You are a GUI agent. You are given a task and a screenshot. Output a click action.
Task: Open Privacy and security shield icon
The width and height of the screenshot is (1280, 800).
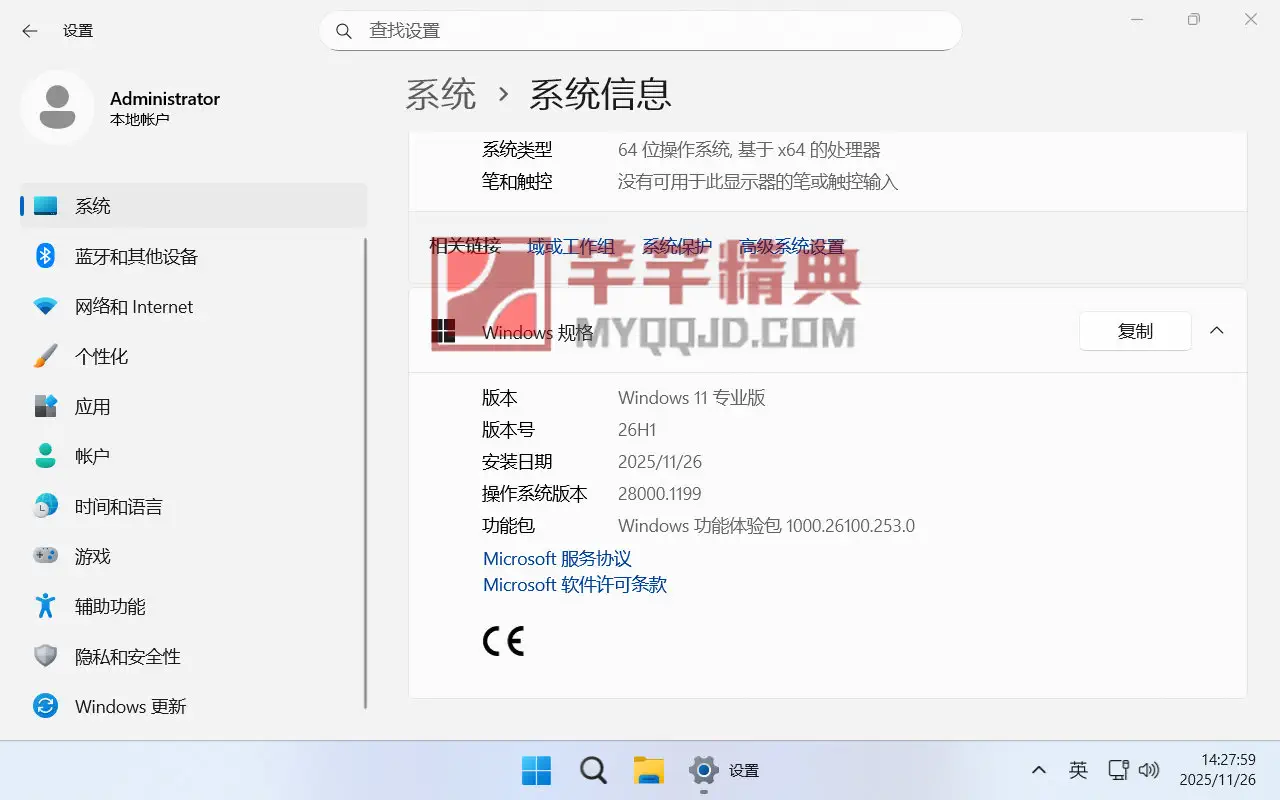coord(46,657)
